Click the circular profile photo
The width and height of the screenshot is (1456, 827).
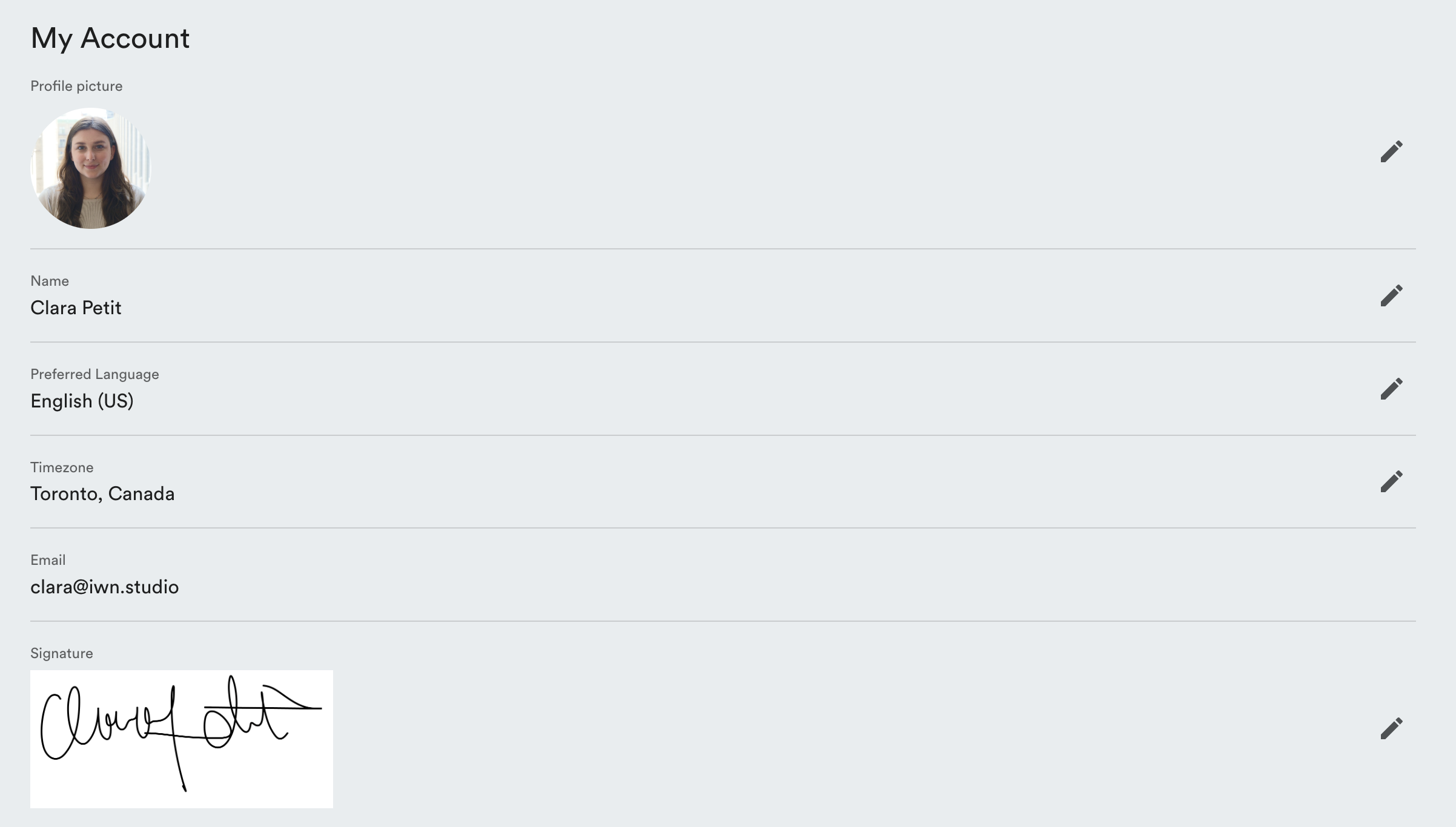click(x=90, y=168)
